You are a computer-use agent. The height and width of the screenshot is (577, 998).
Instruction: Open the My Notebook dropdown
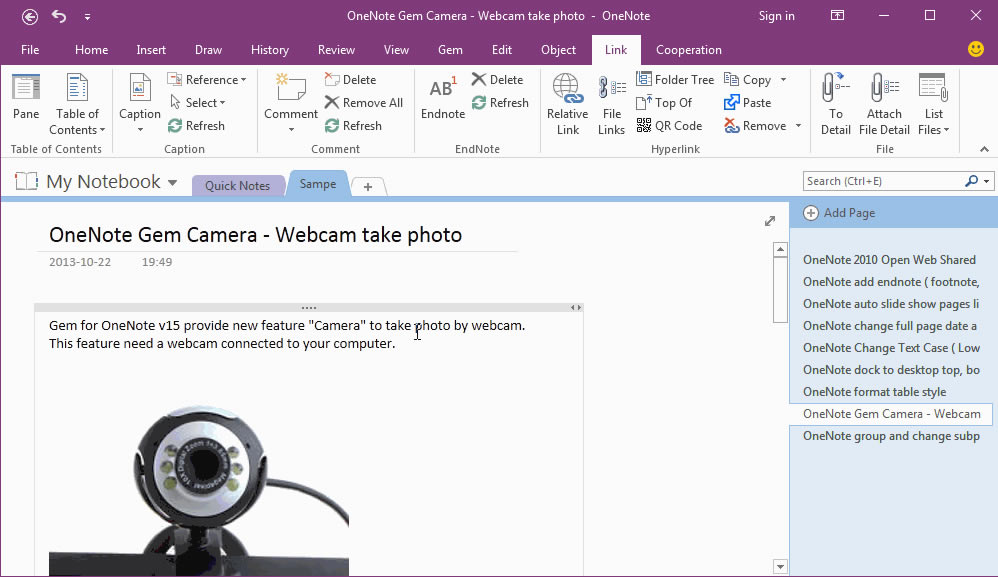(172, 182)
